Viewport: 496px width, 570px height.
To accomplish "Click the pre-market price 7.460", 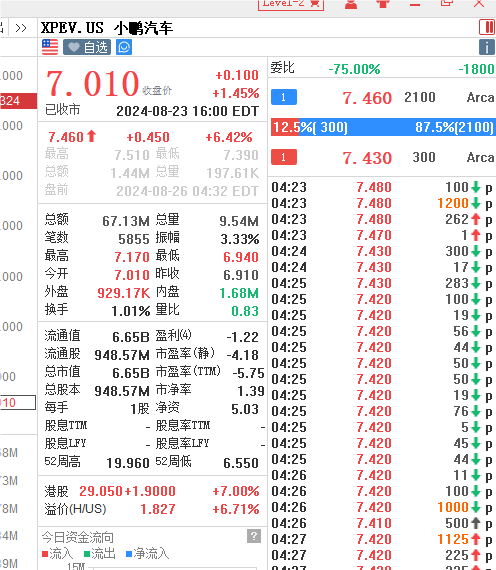I will [x=66, y=137].
